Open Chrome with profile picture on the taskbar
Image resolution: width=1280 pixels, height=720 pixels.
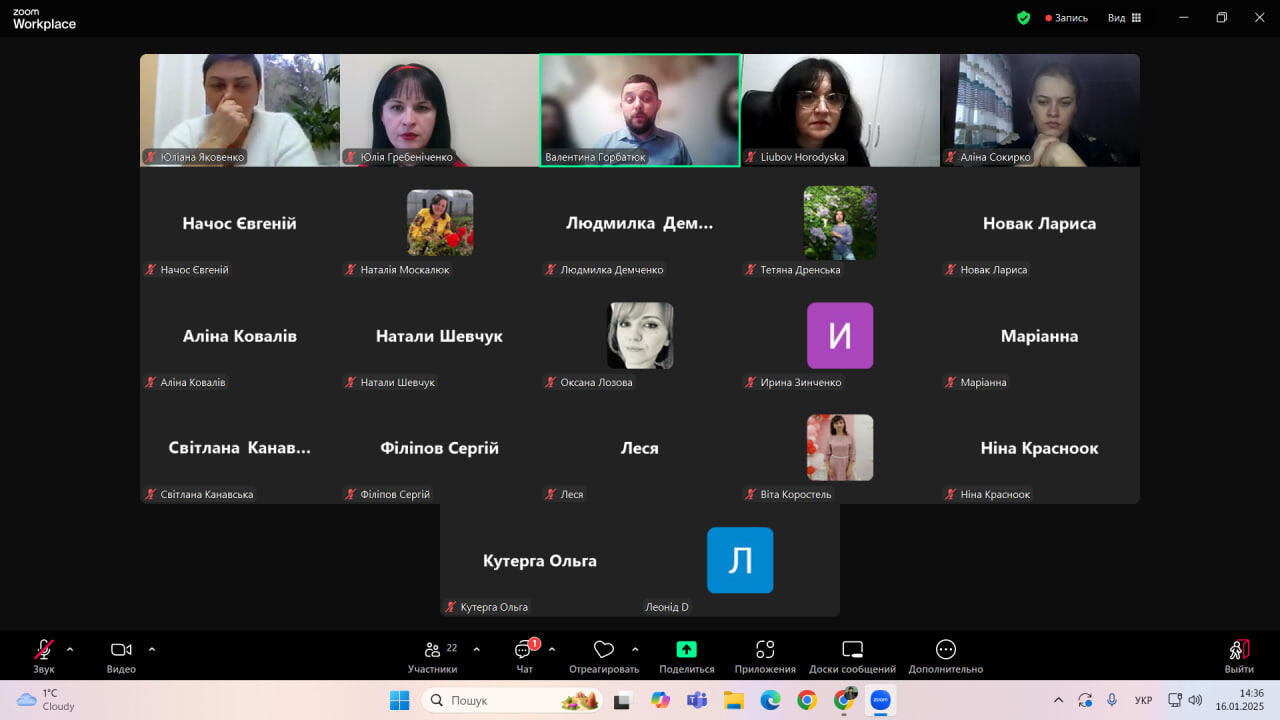coord(844,700)
